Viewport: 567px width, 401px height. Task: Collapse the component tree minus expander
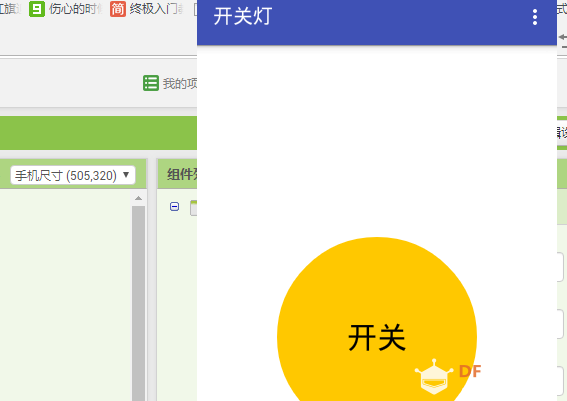pos(174,206)
